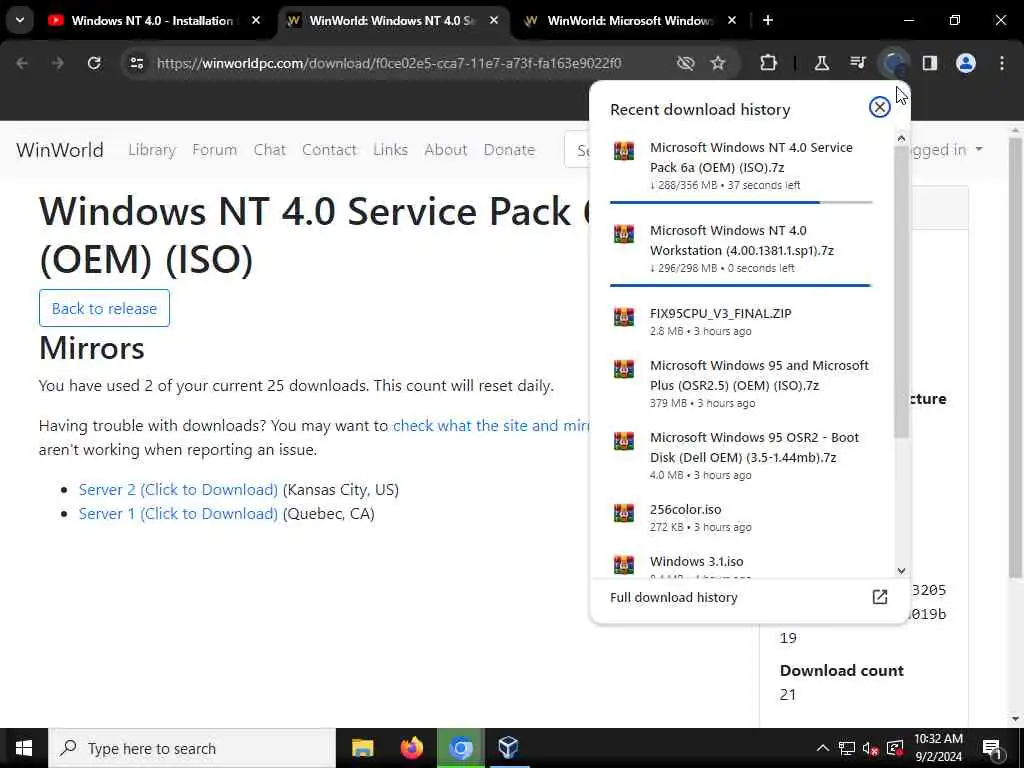
Task: Open the Library menu item
Action: click(152, 150)
